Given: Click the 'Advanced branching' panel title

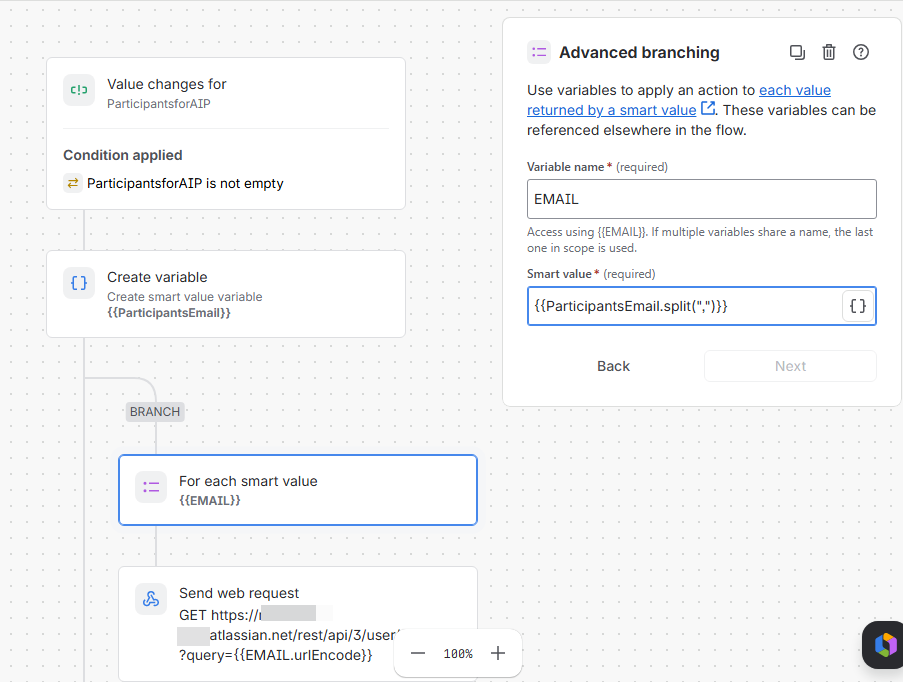Looking at the screenshot, I should pos(639,52).
